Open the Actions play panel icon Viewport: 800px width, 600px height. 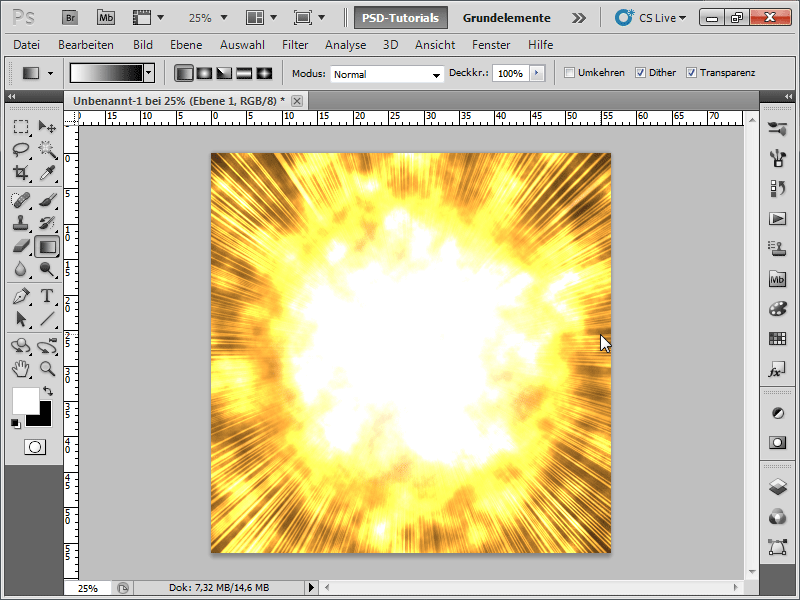click(777, 219)
